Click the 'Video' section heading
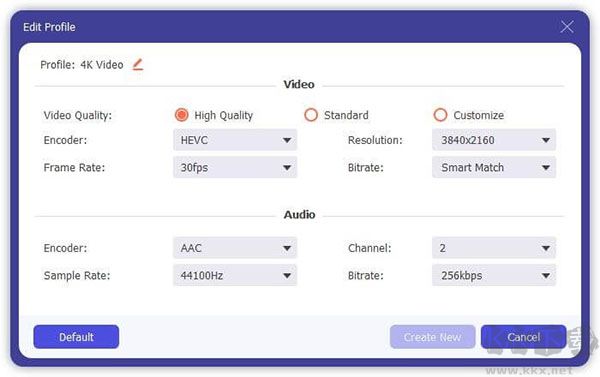This screenshot has height=377, width=600. pyautogui.click(x=299, y=84)
